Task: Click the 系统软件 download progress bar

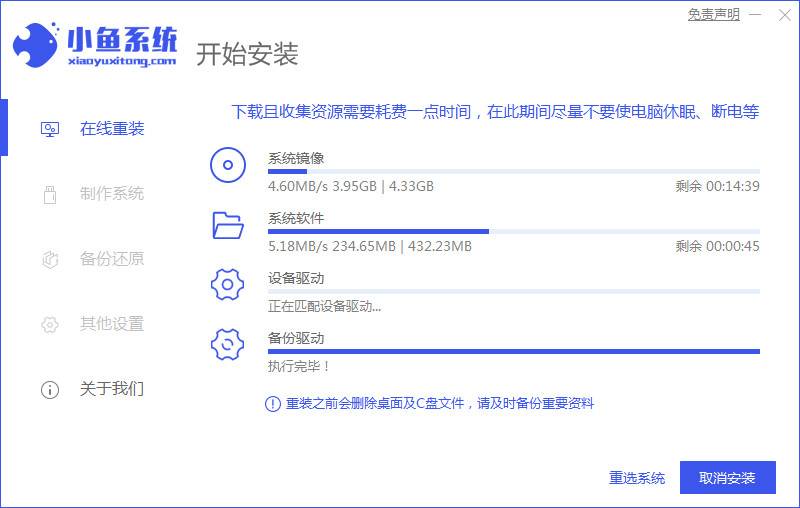Action: [x=514, y=232]
